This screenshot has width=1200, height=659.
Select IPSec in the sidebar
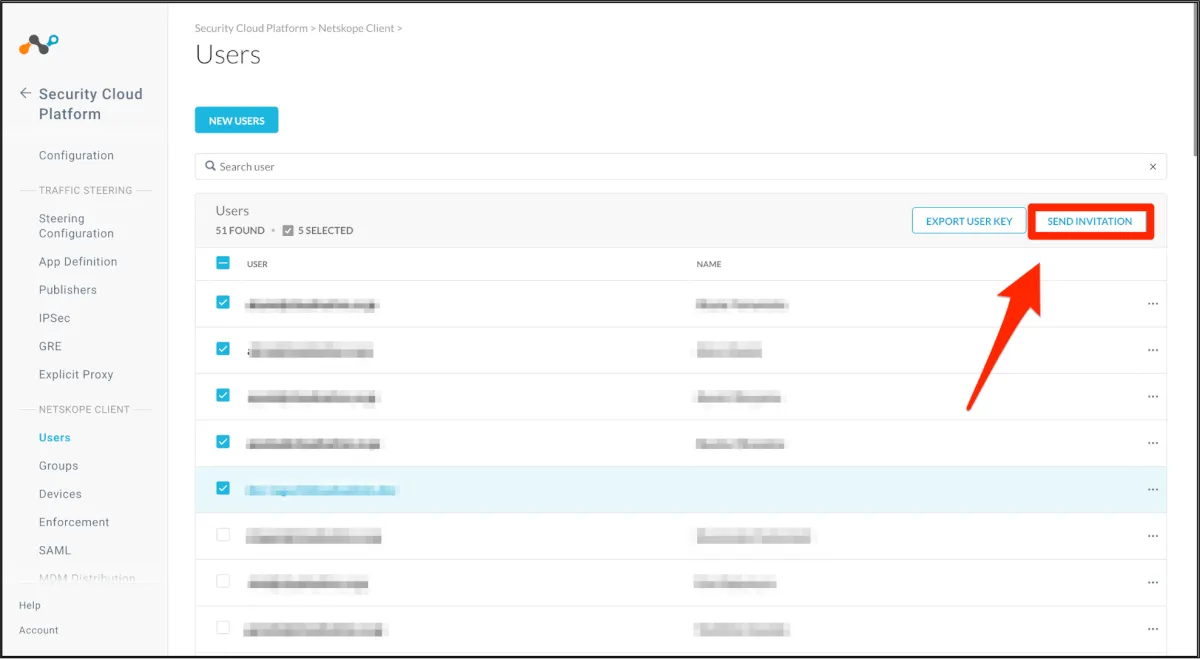[54, 318]
